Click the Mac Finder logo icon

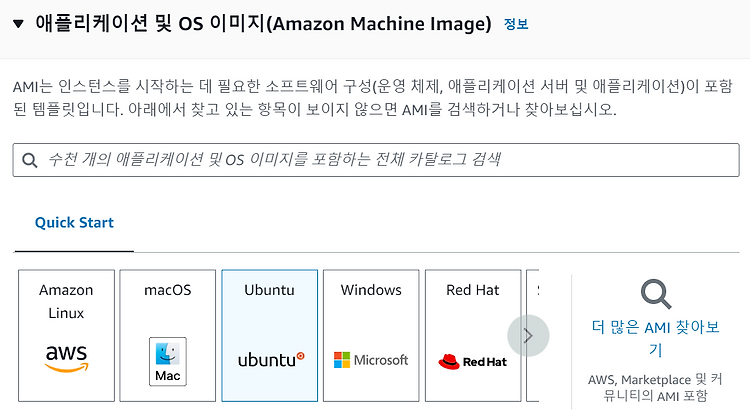pos(168,361)
